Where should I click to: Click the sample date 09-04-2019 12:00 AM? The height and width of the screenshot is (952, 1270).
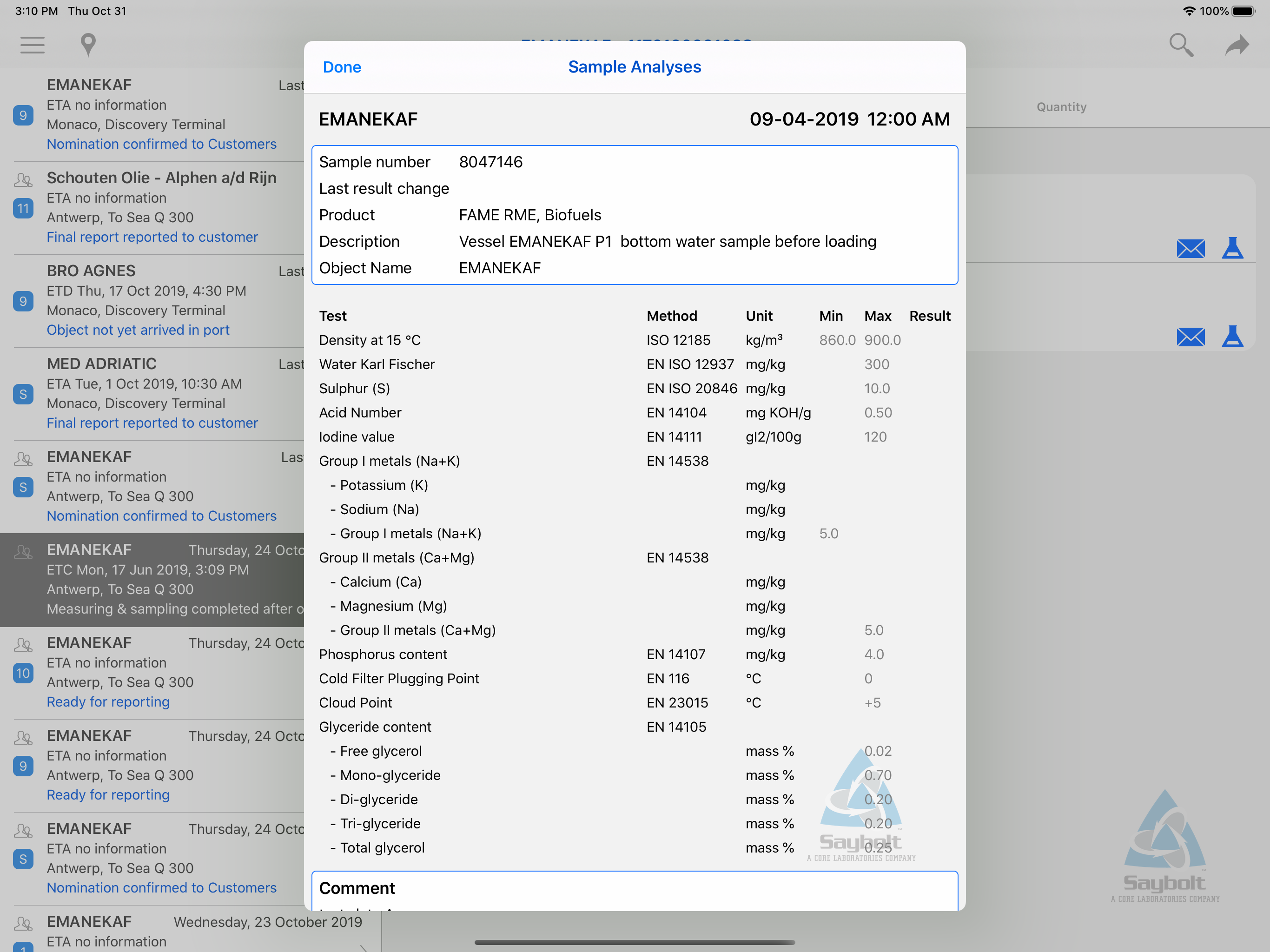[849, 119]
